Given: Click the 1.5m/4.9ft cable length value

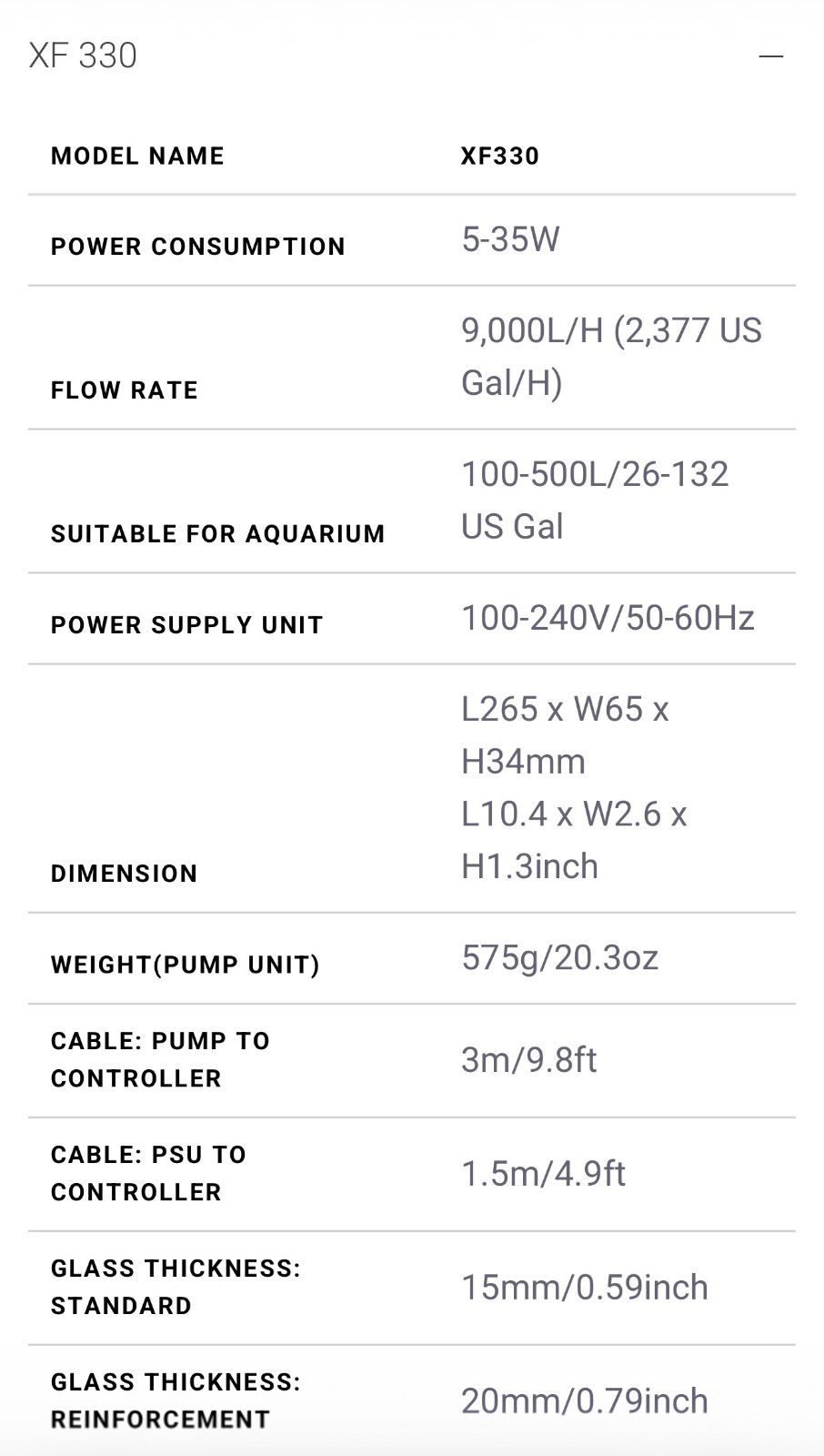Looking at the screenshot, I should [x=543, y=1174].
